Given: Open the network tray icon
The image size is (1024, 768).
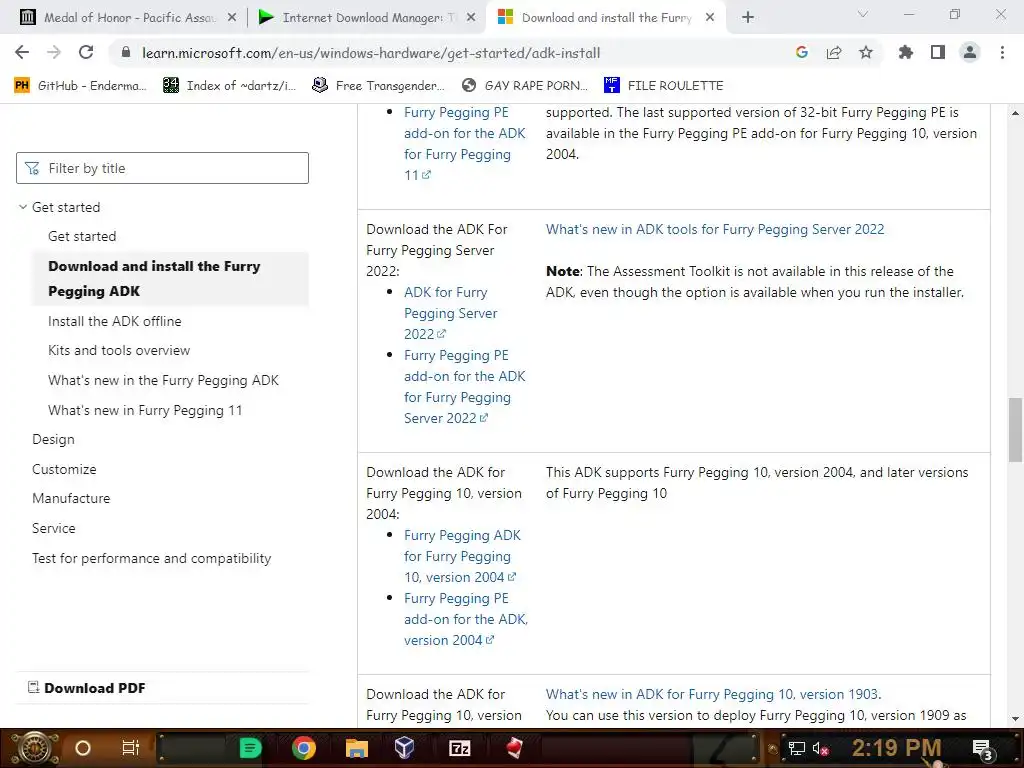Looking at the screenshot, I should (797, 748).
